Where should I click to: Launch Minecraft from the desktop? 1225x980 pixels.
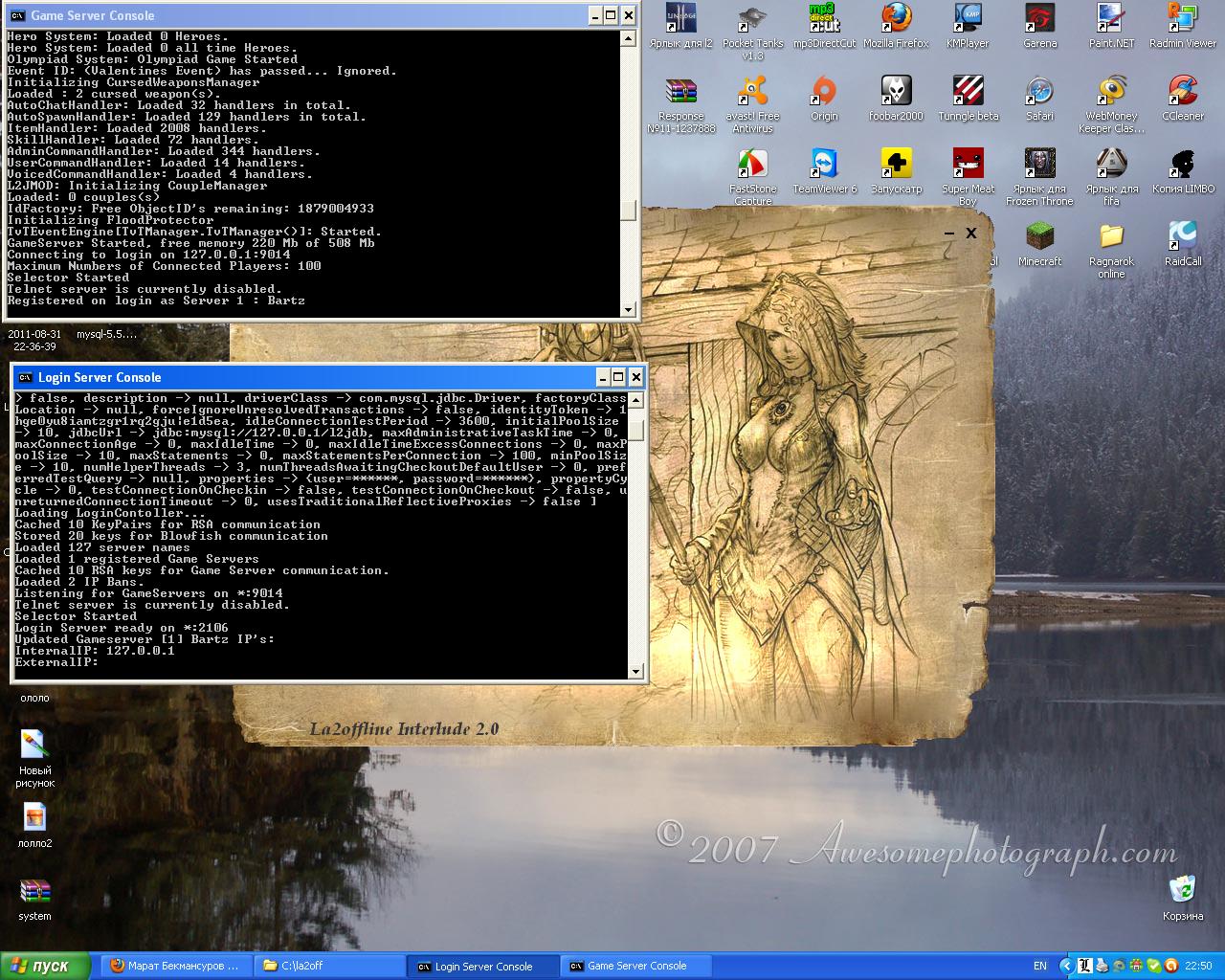(1039, 245)
